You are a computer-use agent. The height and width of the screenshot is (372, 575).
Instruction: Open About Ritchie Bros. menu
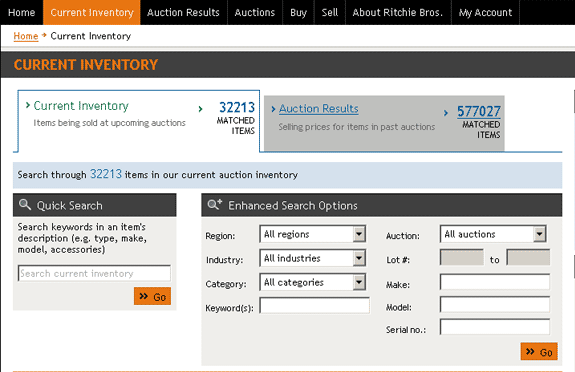coord(398,12)
